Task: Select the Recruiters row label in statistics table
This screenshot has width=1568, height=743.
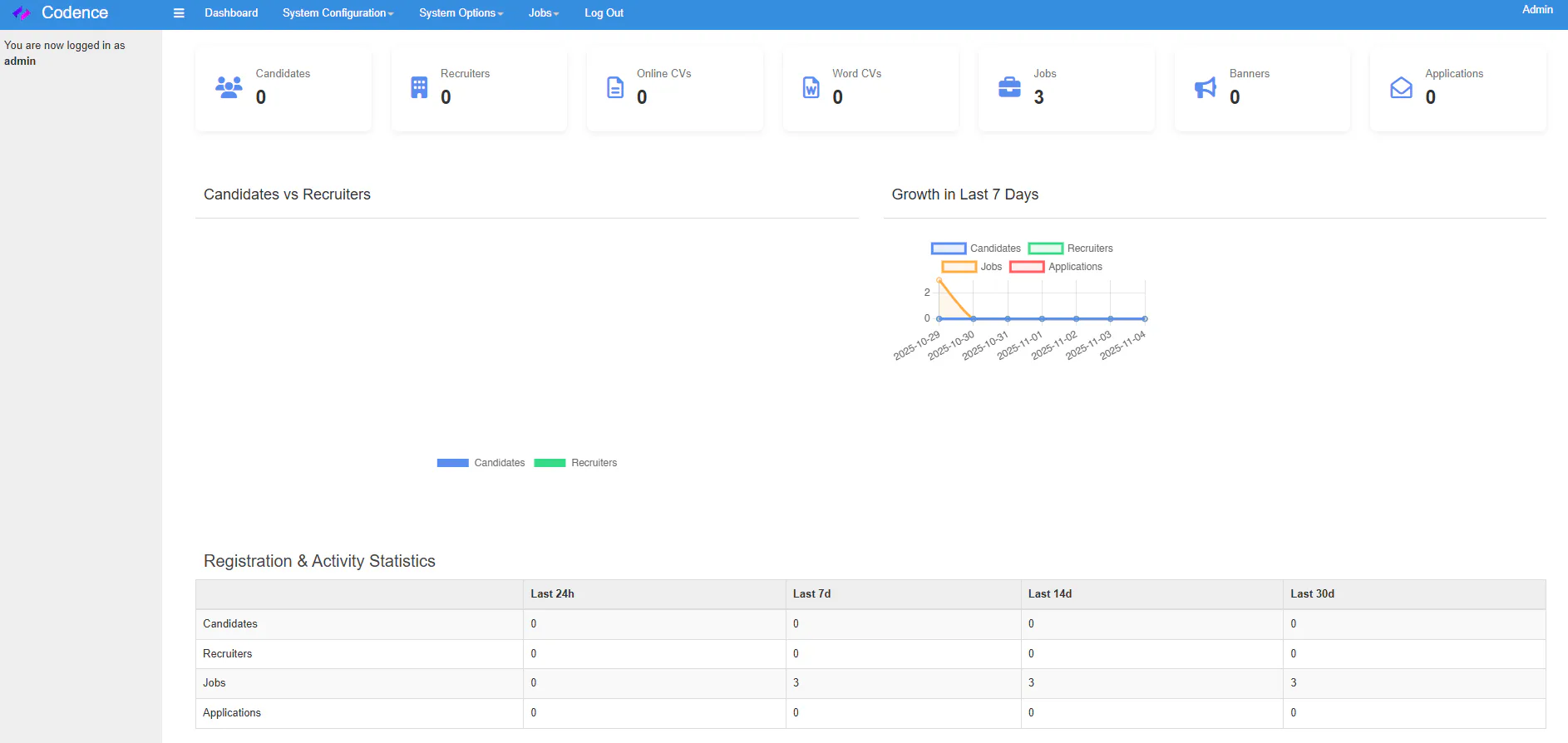Action: (x=227, y=654)
